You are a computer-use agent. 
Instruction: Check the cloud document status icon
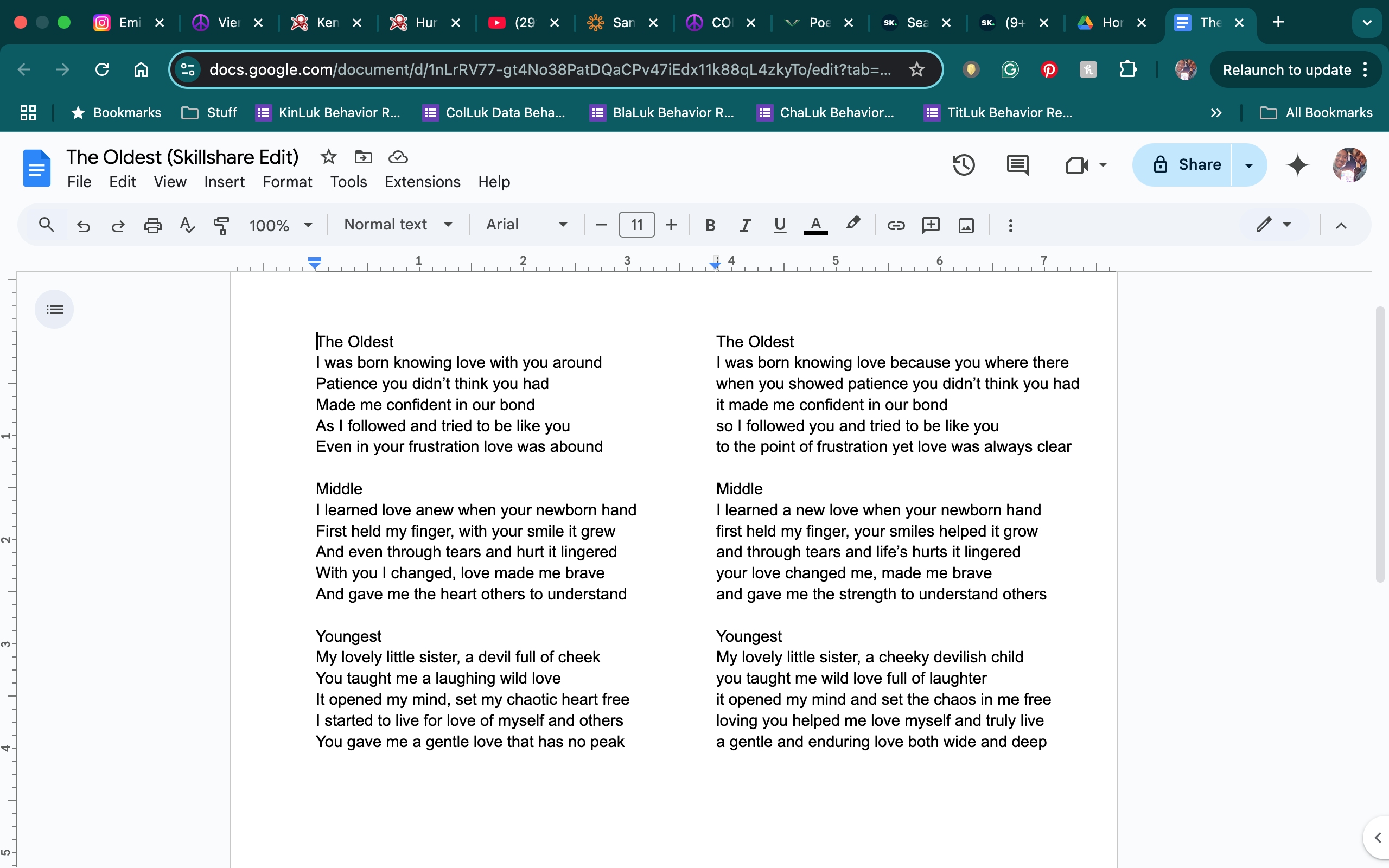click(x=398, y=157)
